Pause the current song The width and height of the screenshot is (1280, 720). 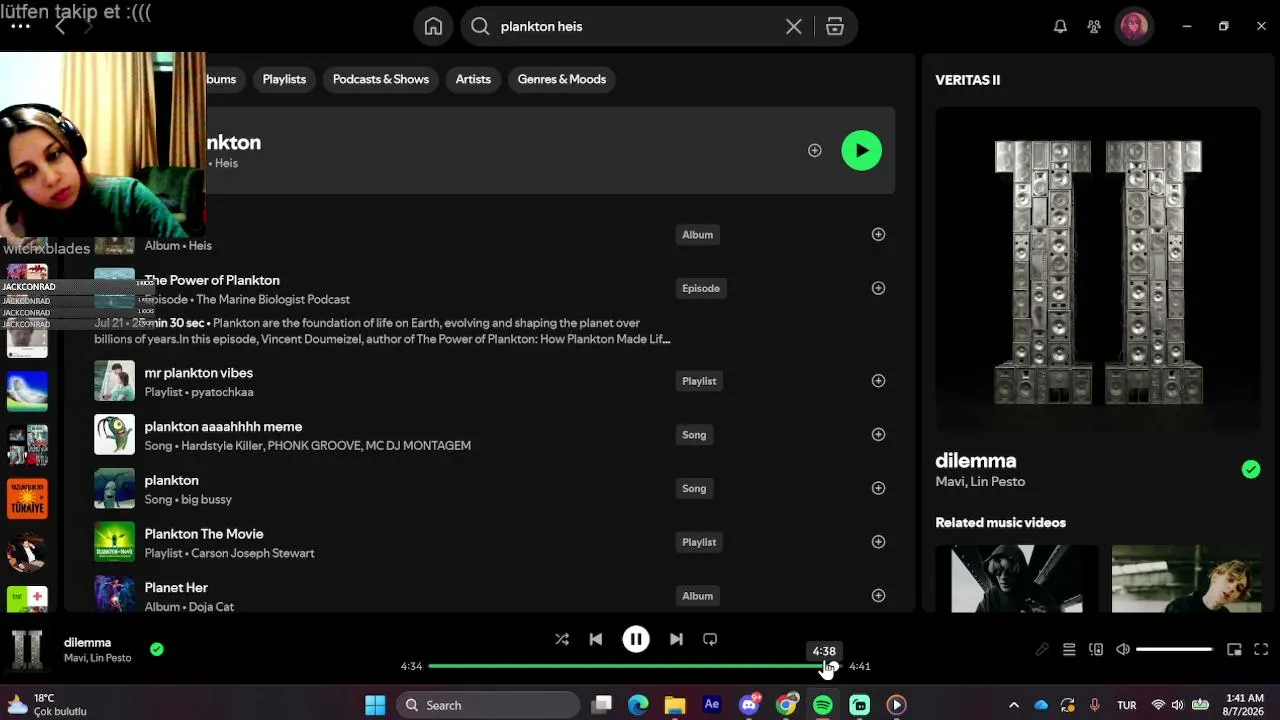tap(636, 639)
